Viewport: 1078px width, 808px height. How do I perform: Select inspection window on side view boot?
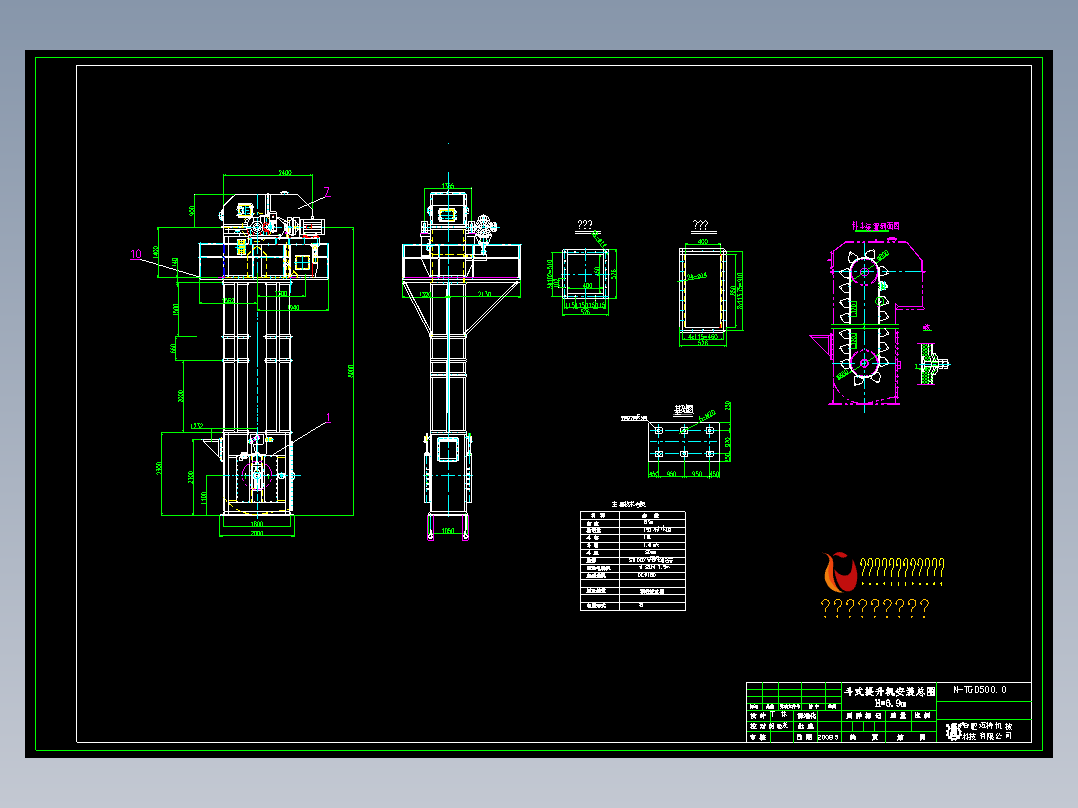point(448,450)
